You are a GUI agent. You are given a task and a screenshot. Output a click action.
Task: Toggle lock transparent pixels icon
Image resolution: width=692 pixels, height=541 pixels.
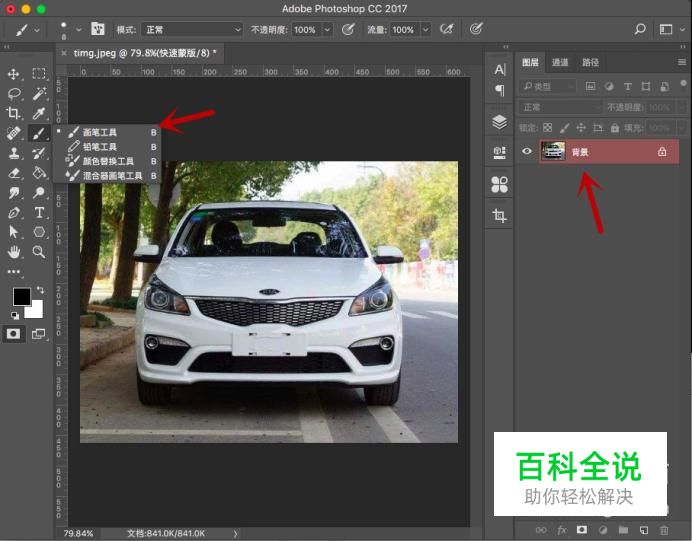click(x=547, y=128)
